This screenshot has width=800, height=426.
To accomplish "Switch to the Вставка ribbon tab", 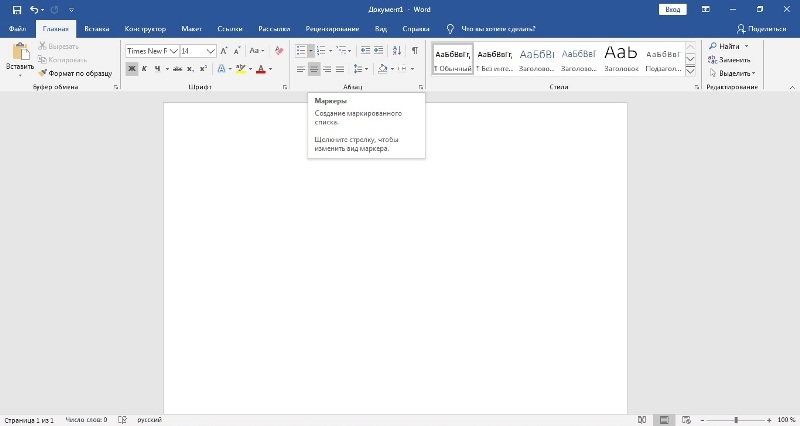I will coord(97,28).
